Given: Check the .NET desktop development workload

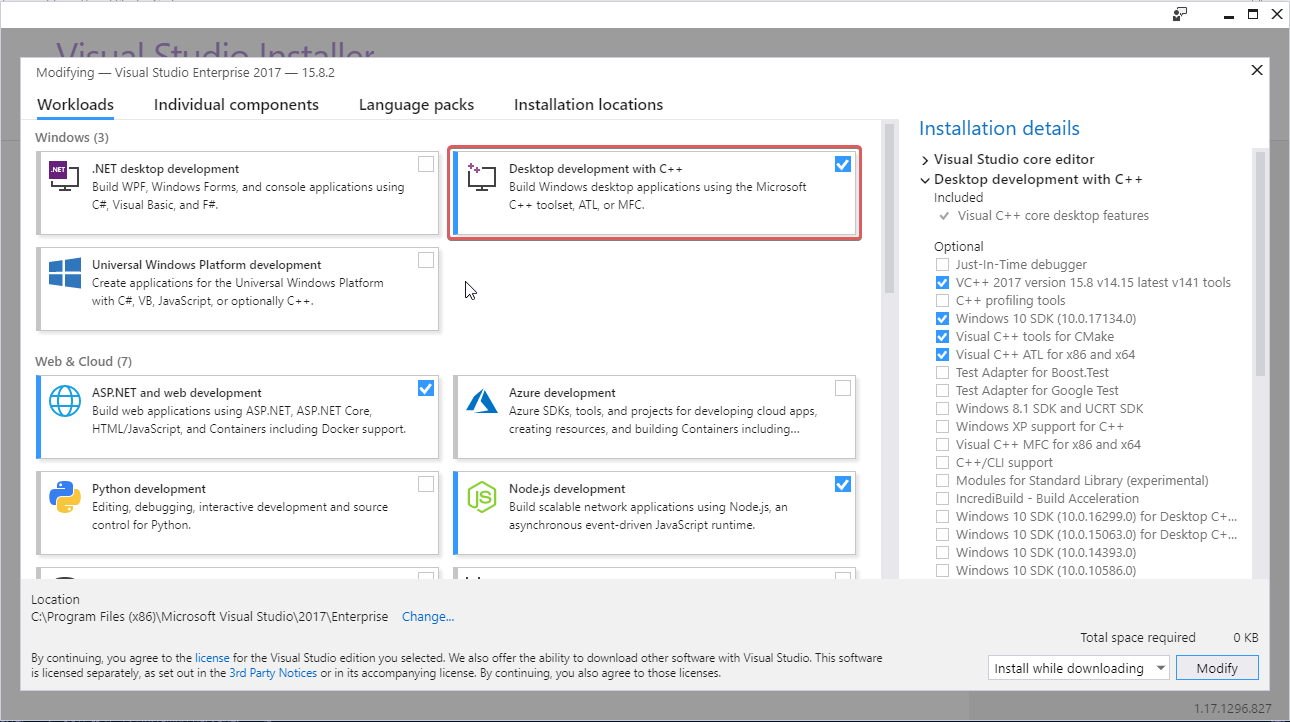Looking at the screenshot, I should pyautogui.click(x=426, y=164).
